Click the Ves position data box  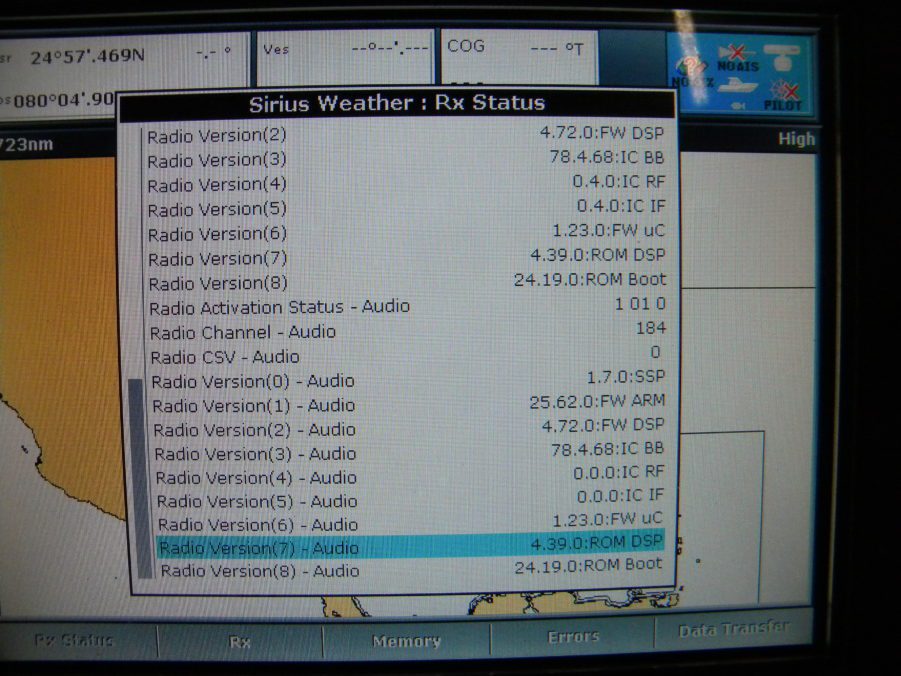click(x=345, y=57)
